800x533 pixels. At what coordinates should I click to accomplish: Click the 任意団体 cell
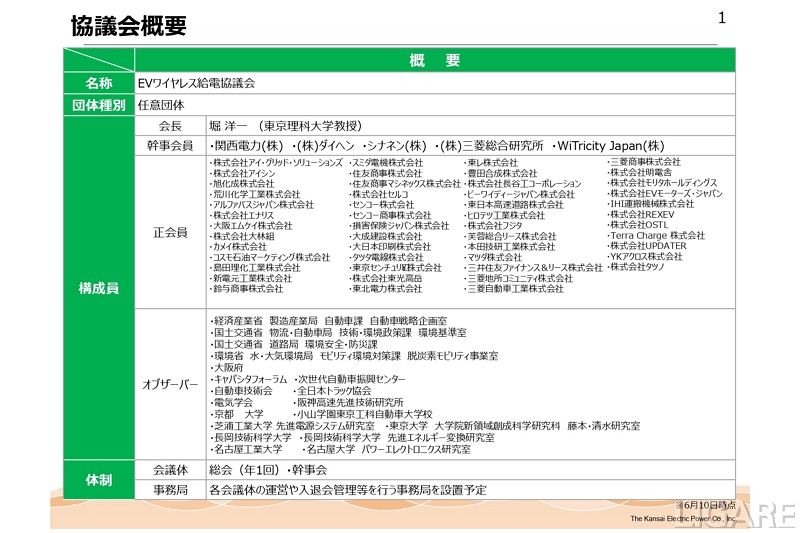pyautogui.click(x=162, y=104)
